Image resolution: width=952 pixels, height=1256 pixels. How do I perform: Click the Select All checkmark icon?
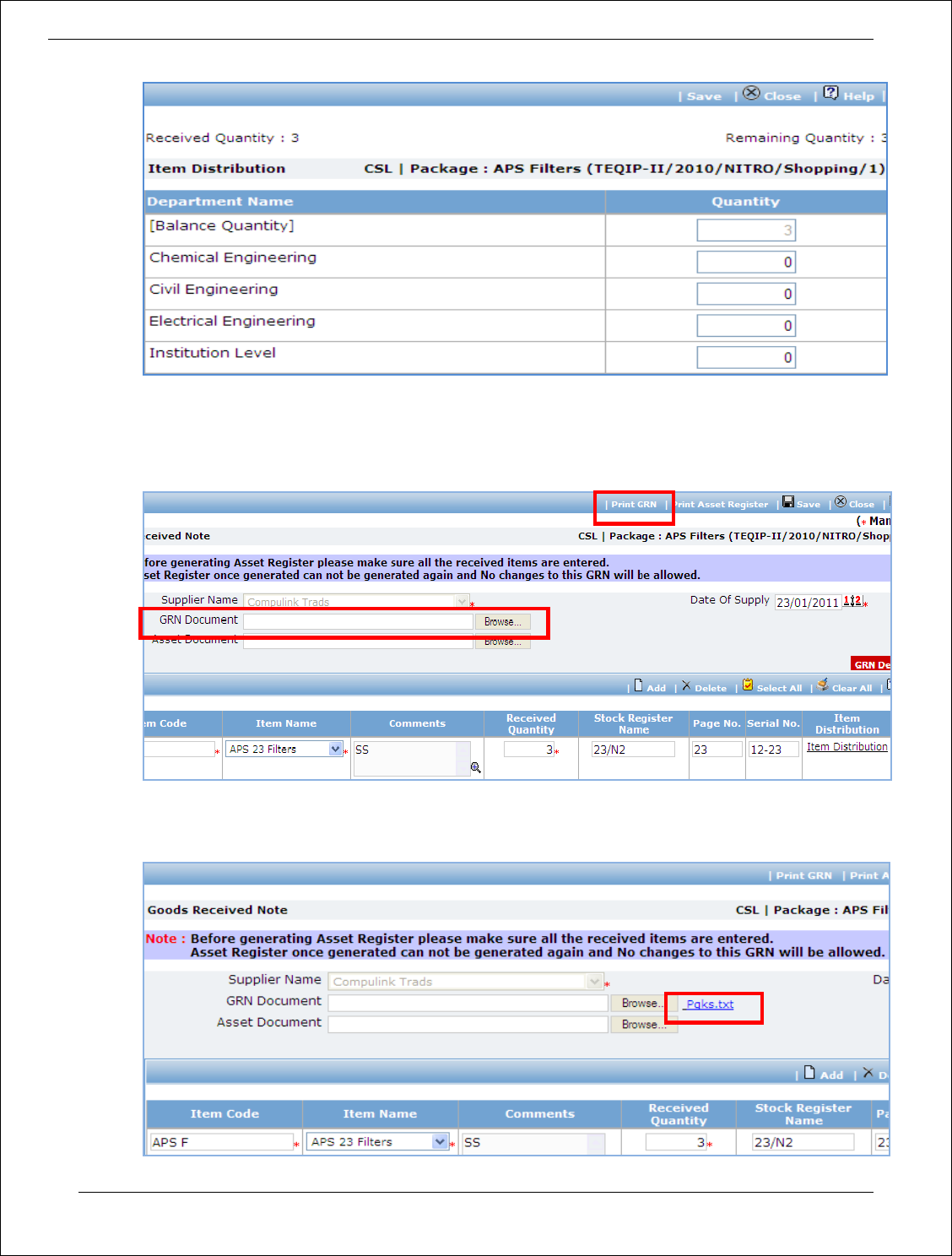click(748, 685)
